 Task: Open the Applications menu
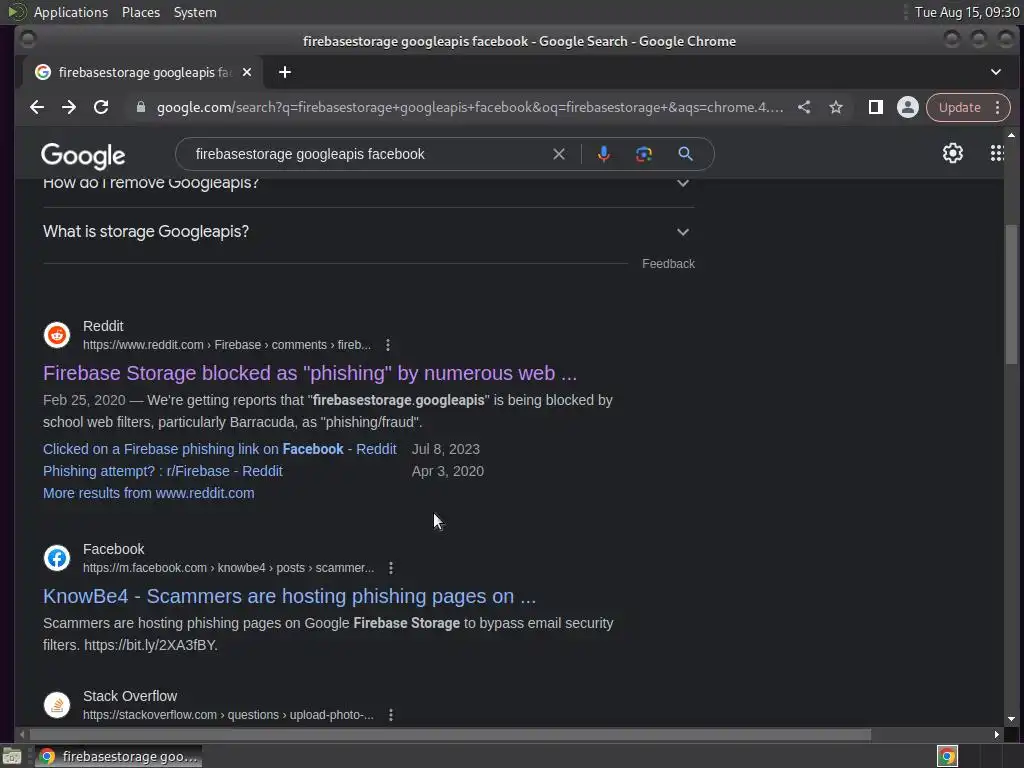coord(71,12)
